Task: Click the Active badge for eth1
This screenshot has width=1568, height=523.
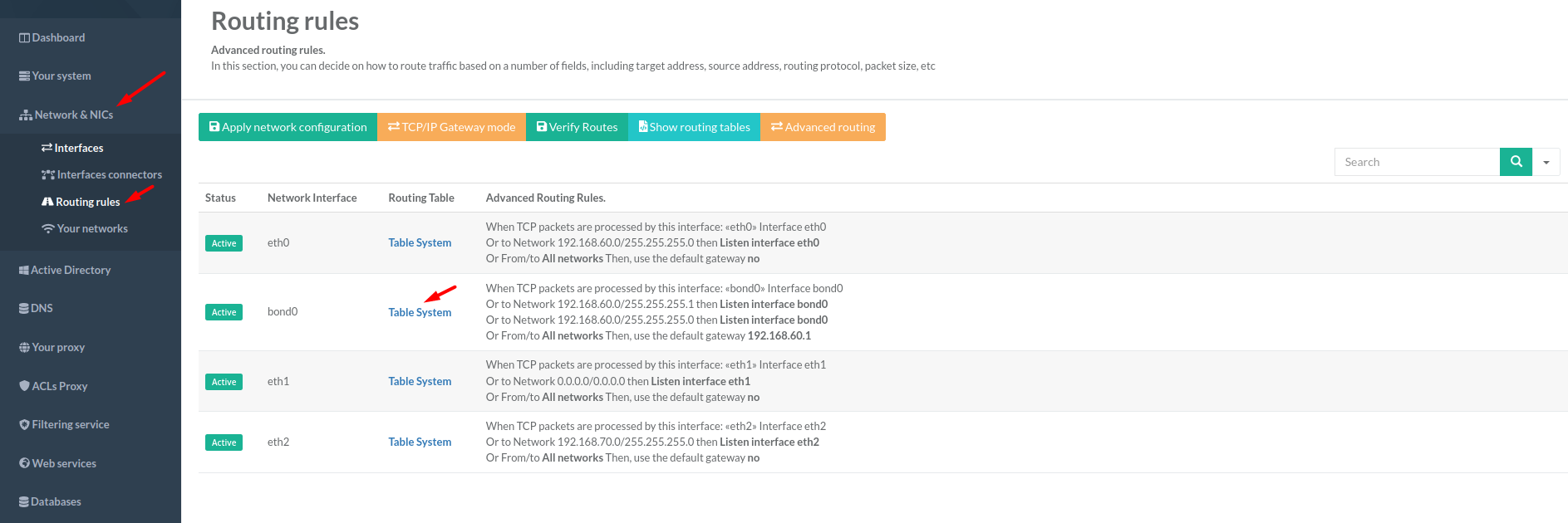Action: [224, 382]
